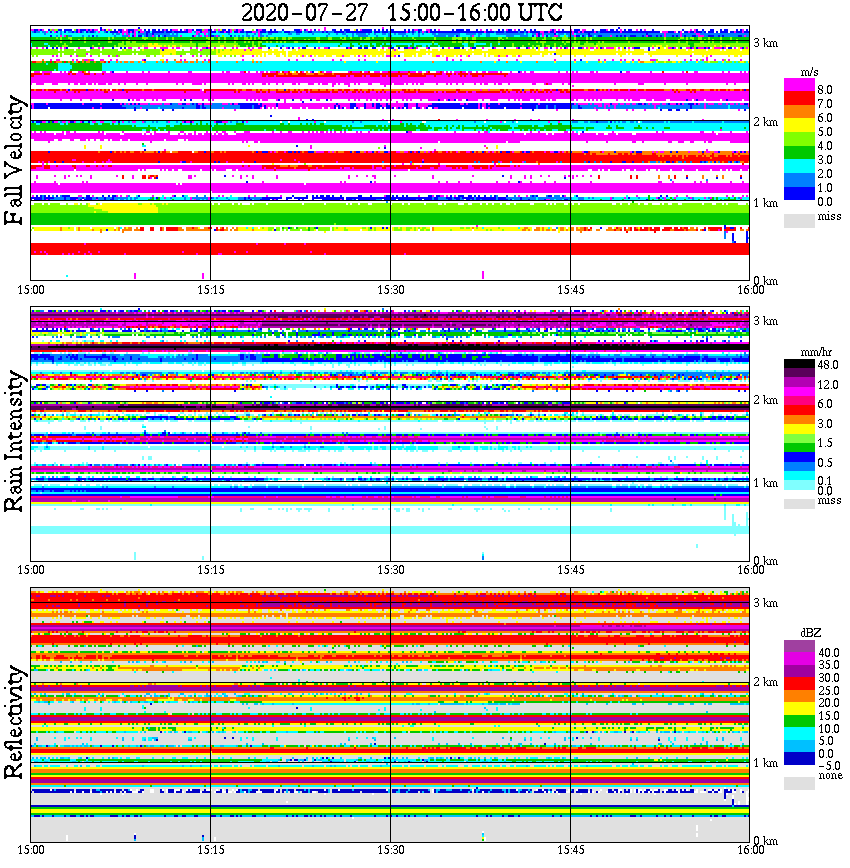Viewport: 850px width, 868px height.
Task: Click the "10.0" value in the dBZ legend
Action: pos(829,728)
